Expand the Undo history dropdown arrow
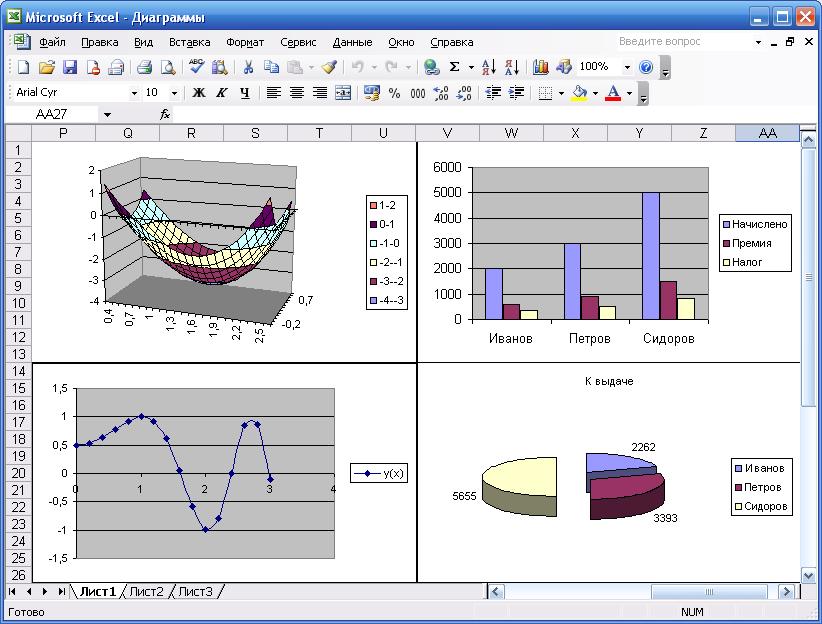The image size is (822, 624). pyautogui.click(x=374, y=67)
